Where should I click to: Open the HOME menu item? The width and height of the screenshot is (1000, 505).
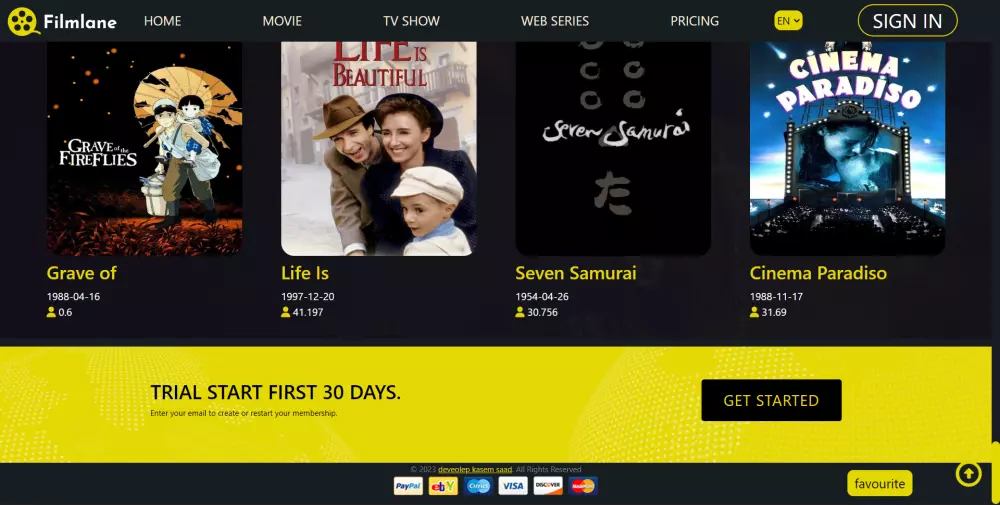[163, 21]
